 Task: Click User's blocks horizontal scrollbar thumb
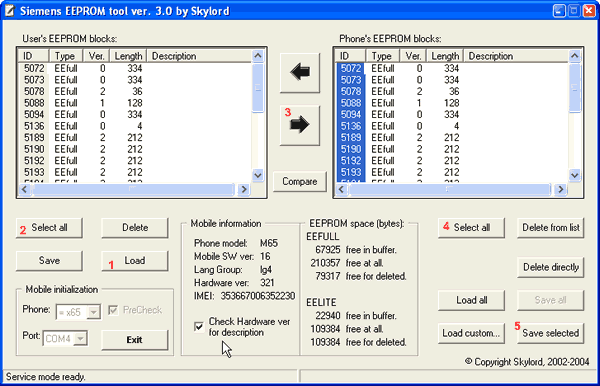(x=133, y=189)
